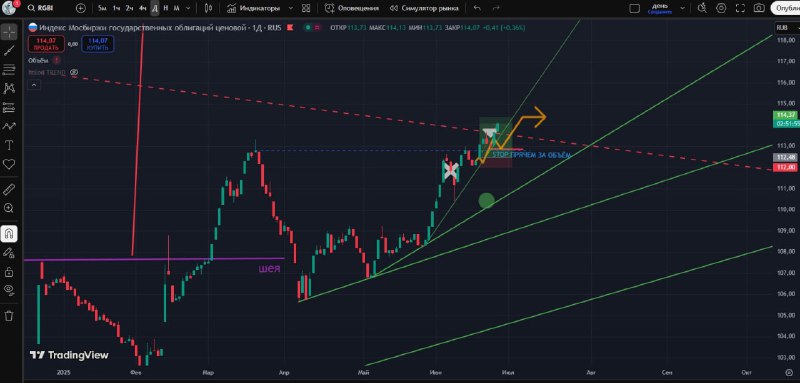The width and height of the screenshot is (800, 383).
Task: Open Оповещения alerts
Action: tap(352, 8)
